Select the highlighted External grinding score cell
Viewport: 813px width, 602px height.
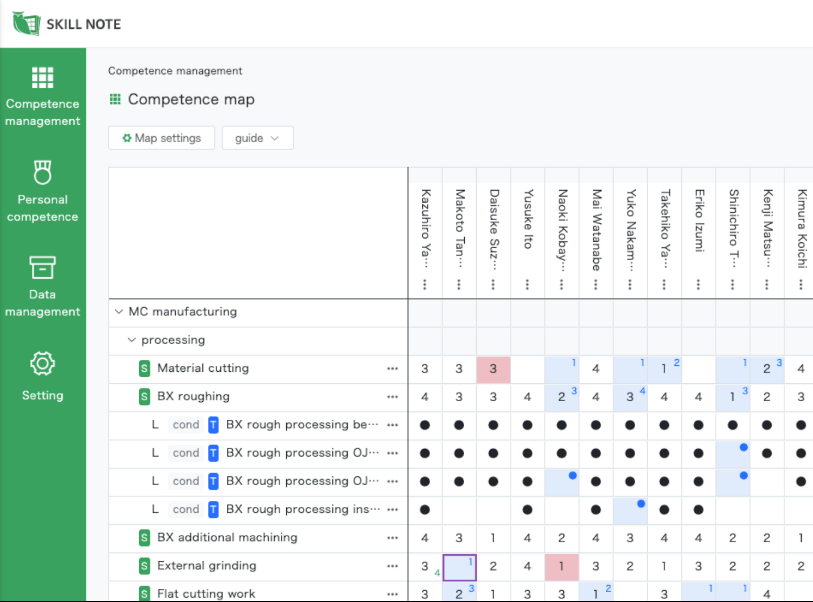pos(461,567)
